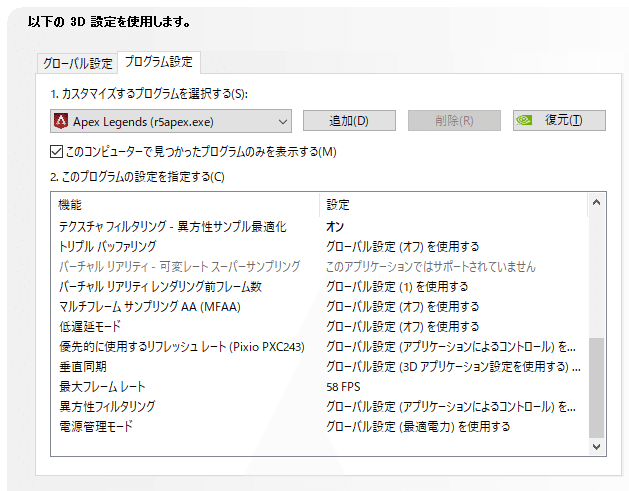Click scrollbar up arrow in settings list
Image resolution: width=629 pixels, height=491 pixels.
tap(596, 203)
